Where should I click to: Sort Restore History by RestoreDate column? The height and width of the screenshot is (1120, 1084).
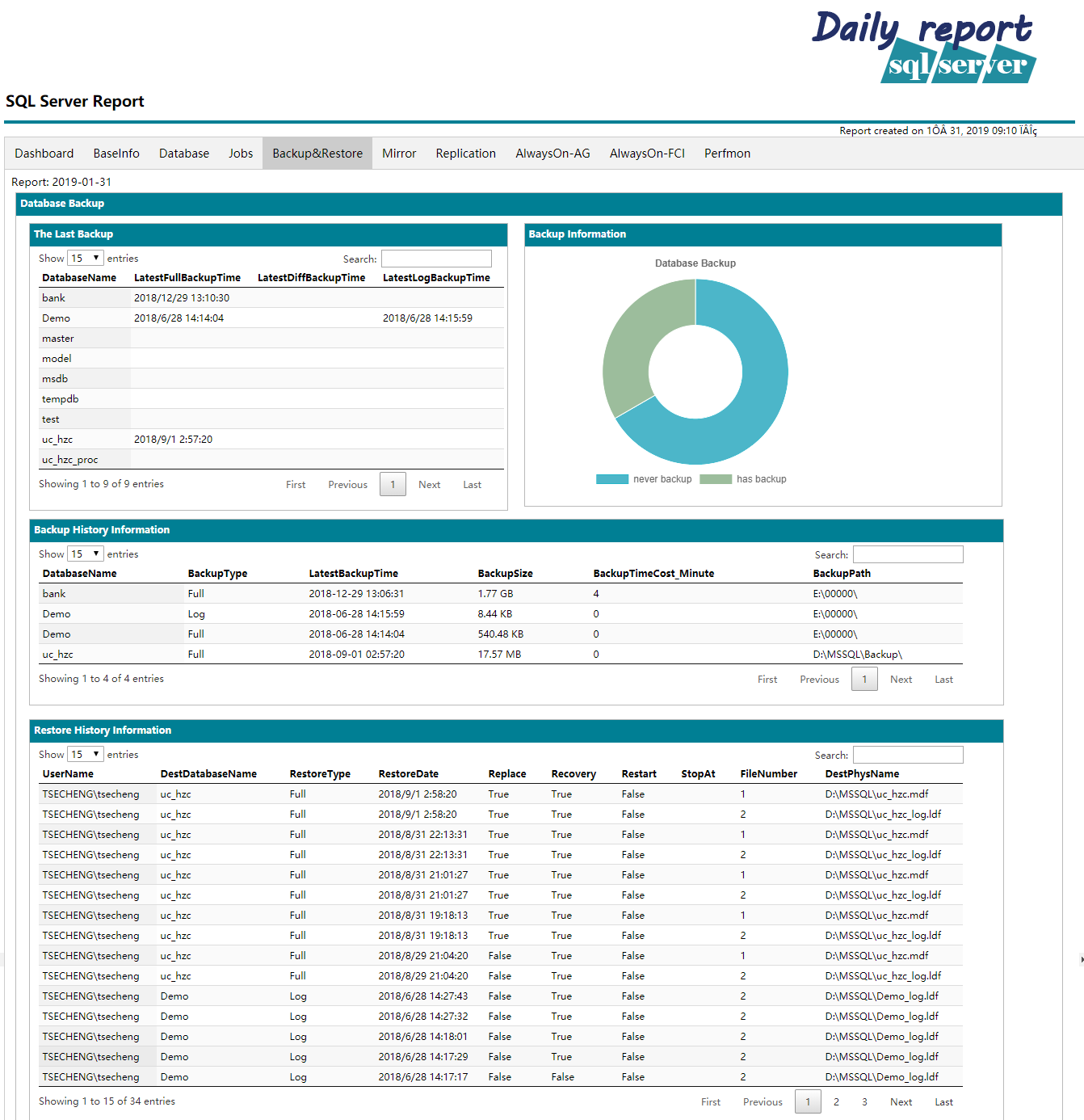(408, 774)
